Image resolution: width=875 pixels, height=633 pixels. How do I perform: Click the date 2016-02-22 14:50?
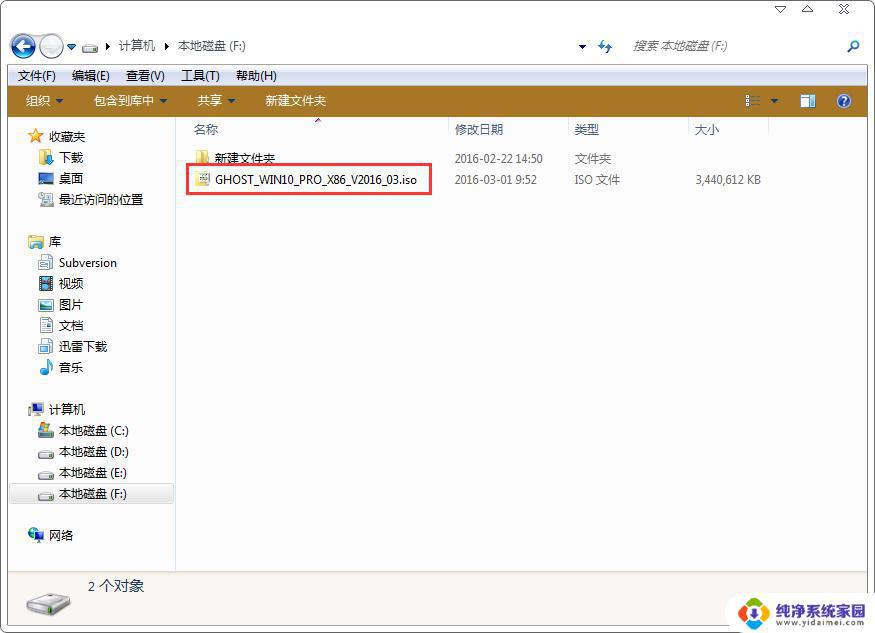[x=498, y=159]
